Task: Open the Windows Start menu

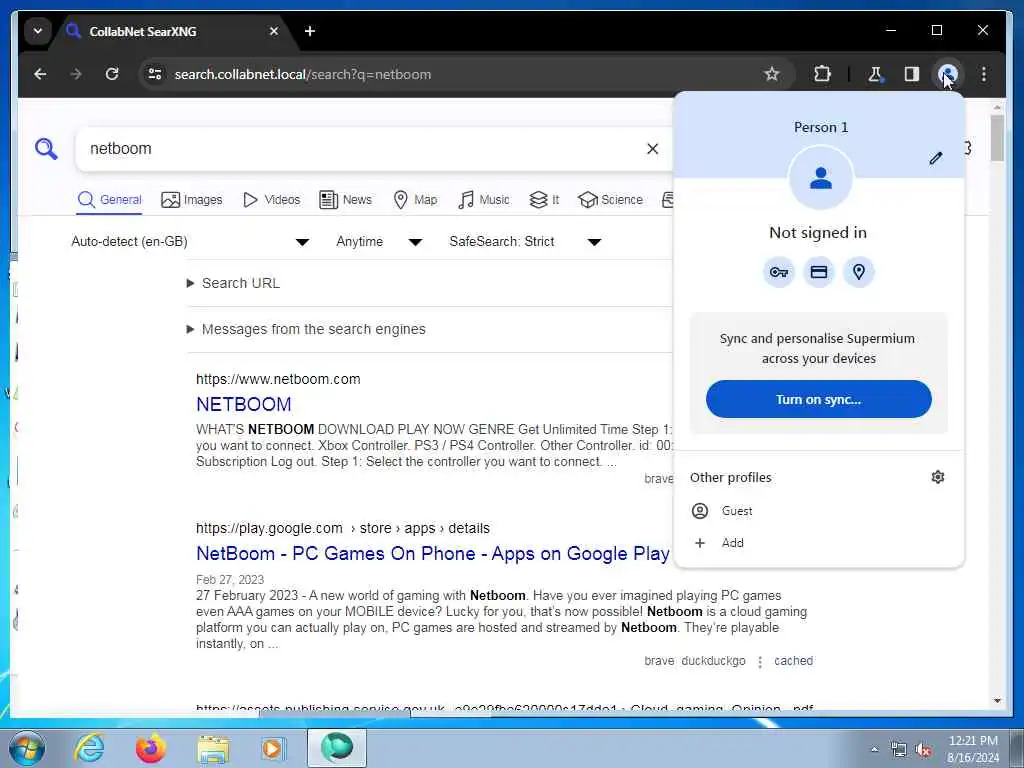Action: pos(27,748)
